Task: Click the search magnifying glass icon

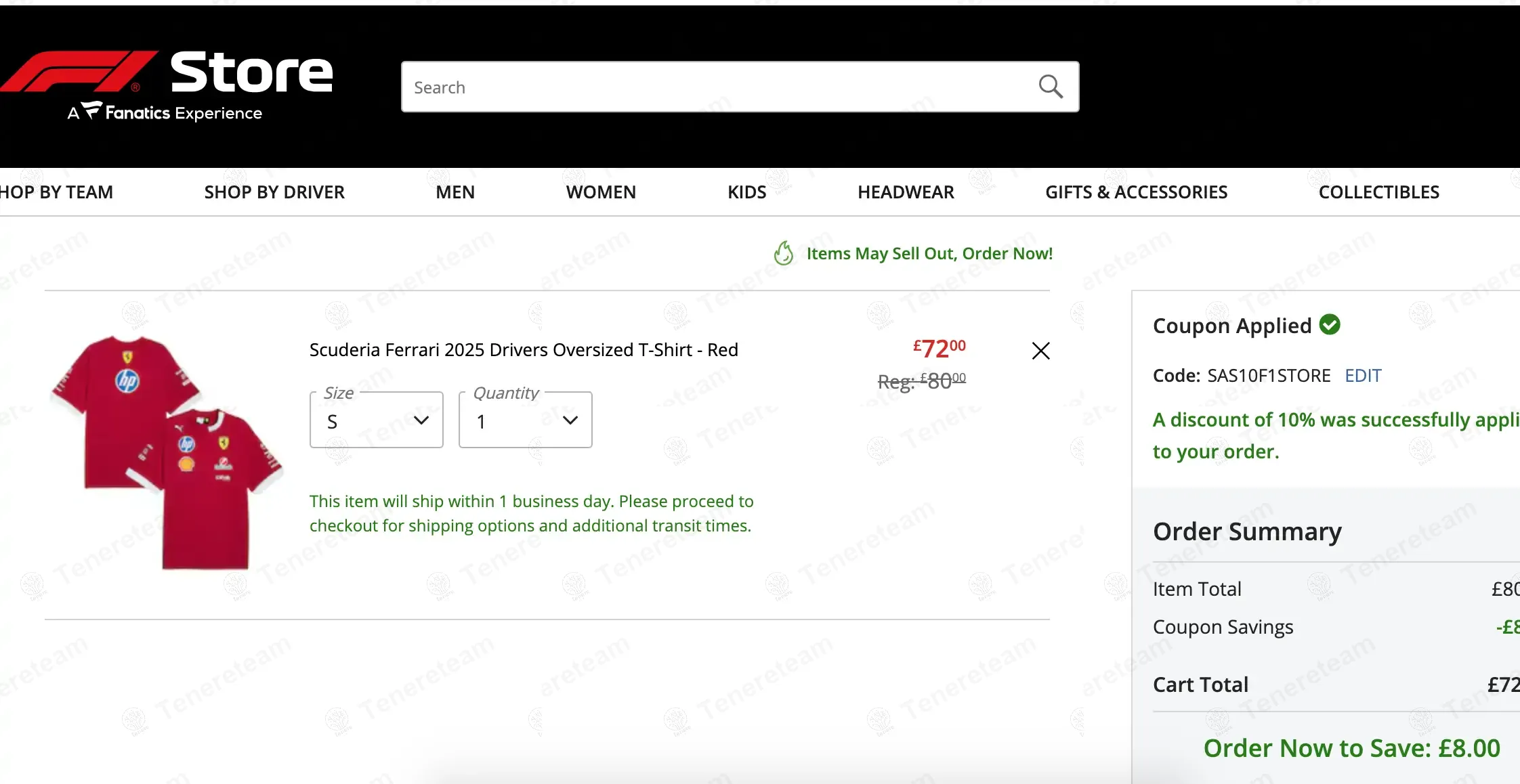Action: (x=1051, y=87)
